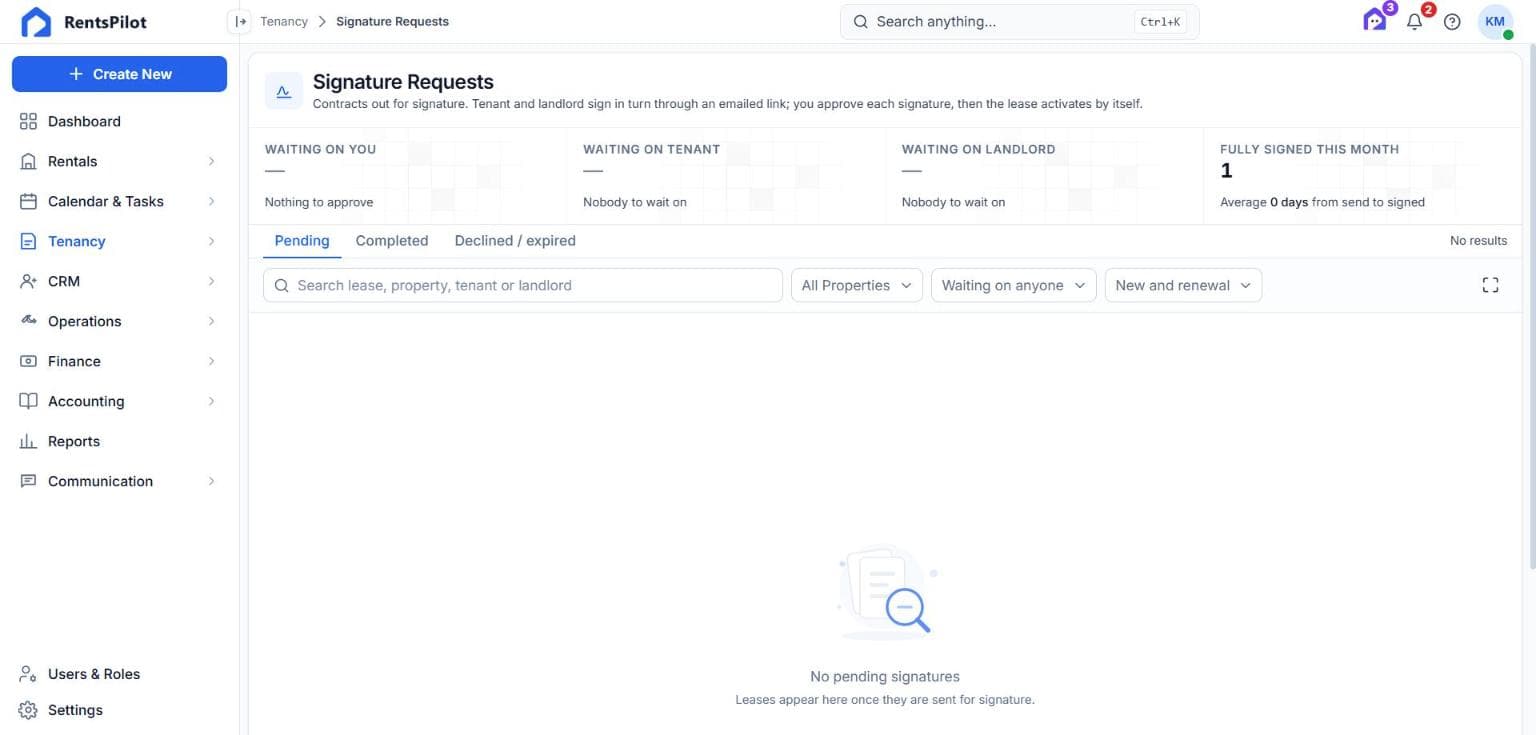This screenshot has height=735, width=1536.
Task: Open the Waiting on anyone dropdown
Action: [1014, 285]
